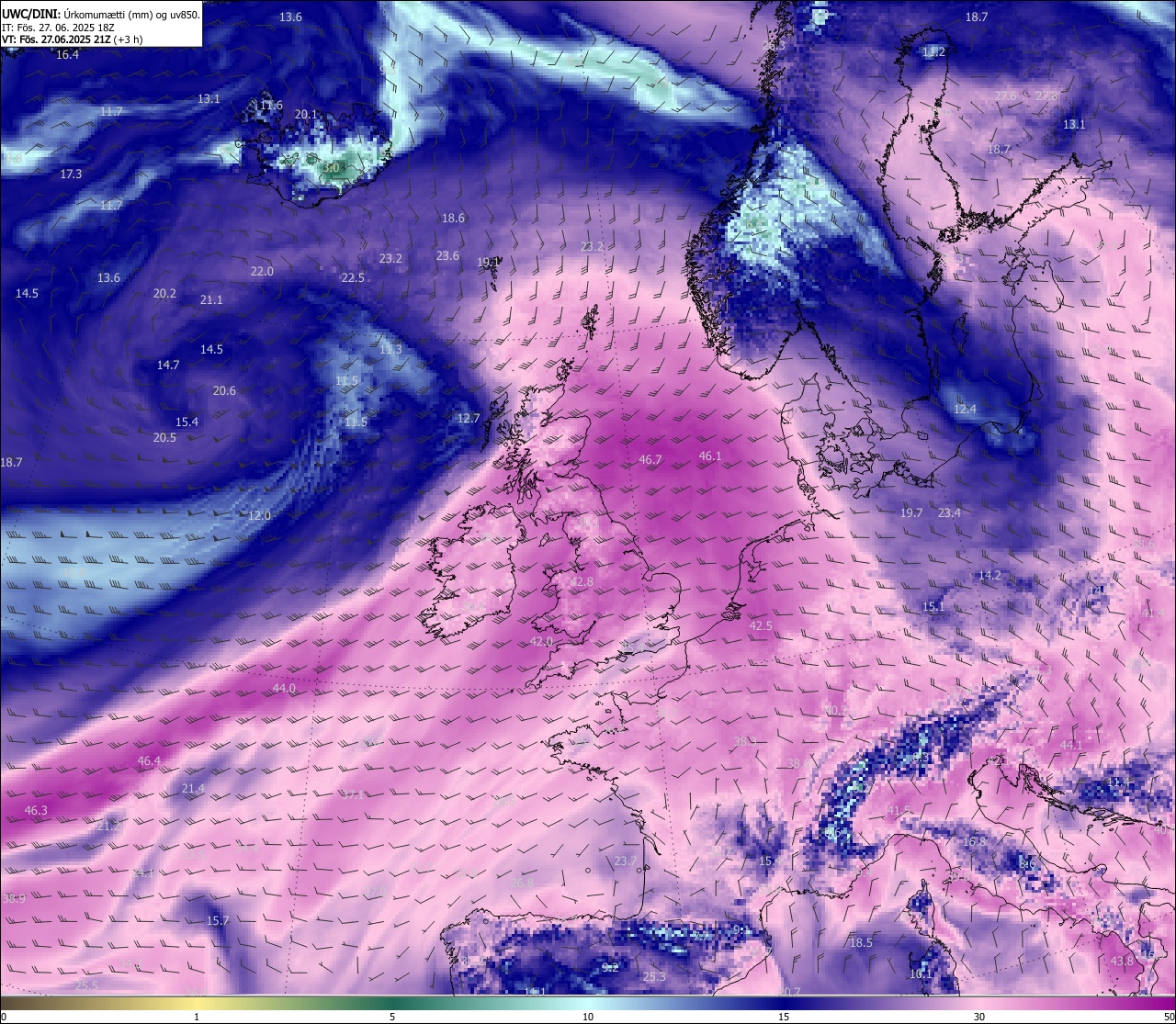The image size is (1176, 1024).
Task: Click the 25.3 value over Spain
Action: (654, 977)
